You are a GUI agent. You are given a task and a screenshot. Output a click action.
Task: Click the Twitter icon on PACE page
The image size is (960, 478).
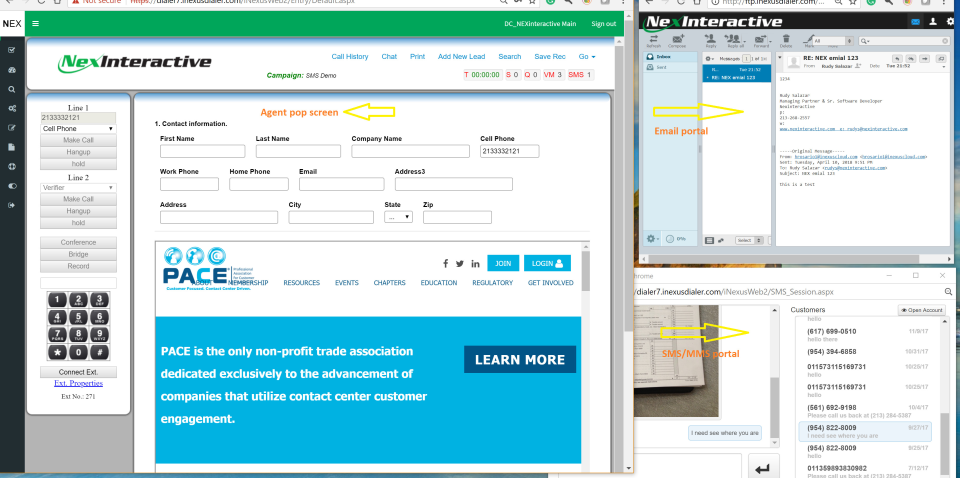pyautogui.click(x=460, y=264)
